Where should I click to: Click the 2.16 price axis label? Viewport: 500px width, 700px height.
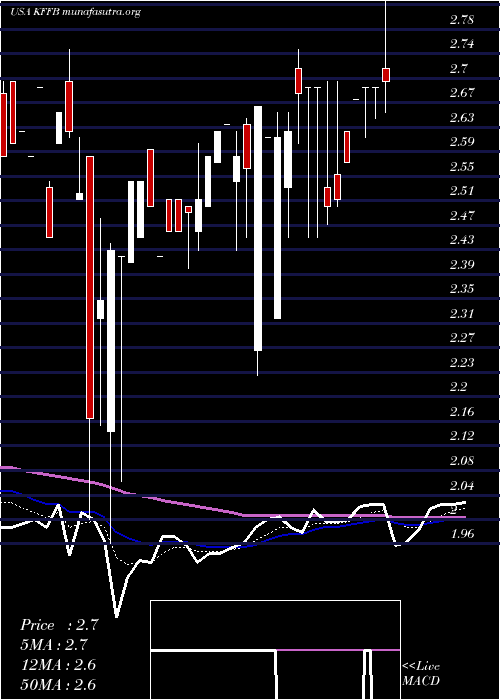click(462, 411)
